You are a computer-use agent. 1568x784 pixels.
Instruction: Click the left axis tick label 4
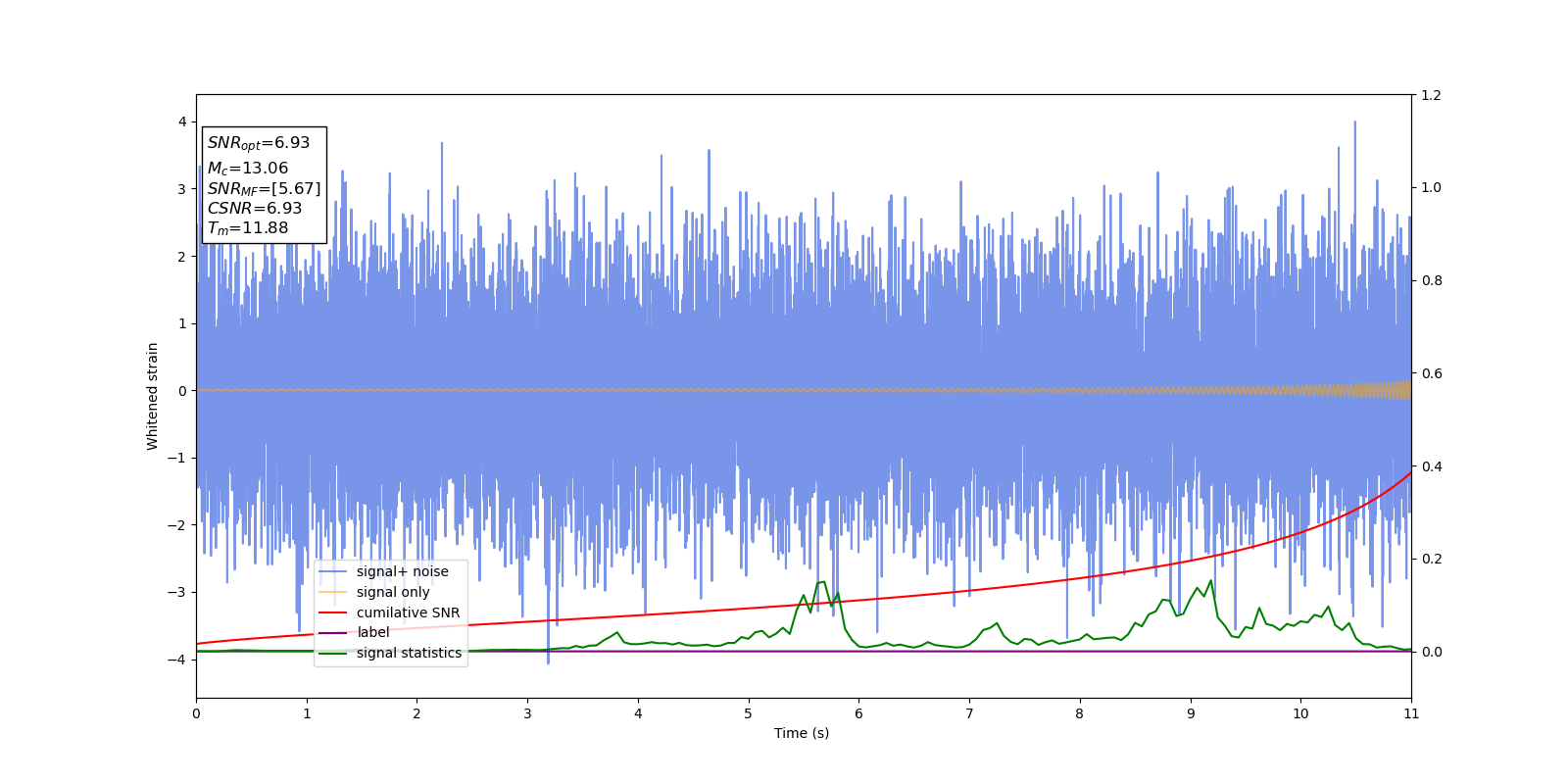click(x=182, y=122)
